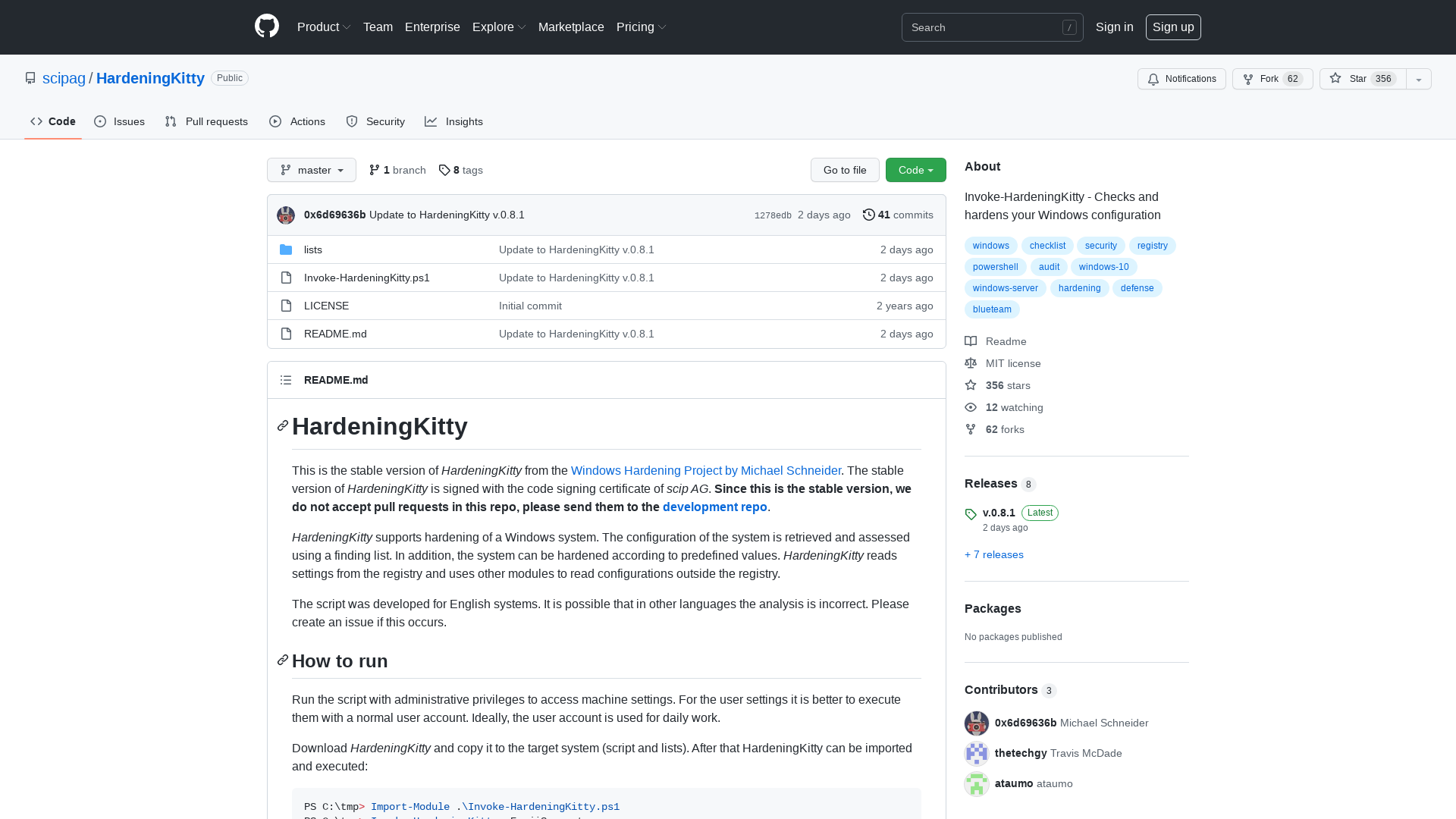Click the file icon beside Invoke-HardeningKitty.ps1

point(287,278)
